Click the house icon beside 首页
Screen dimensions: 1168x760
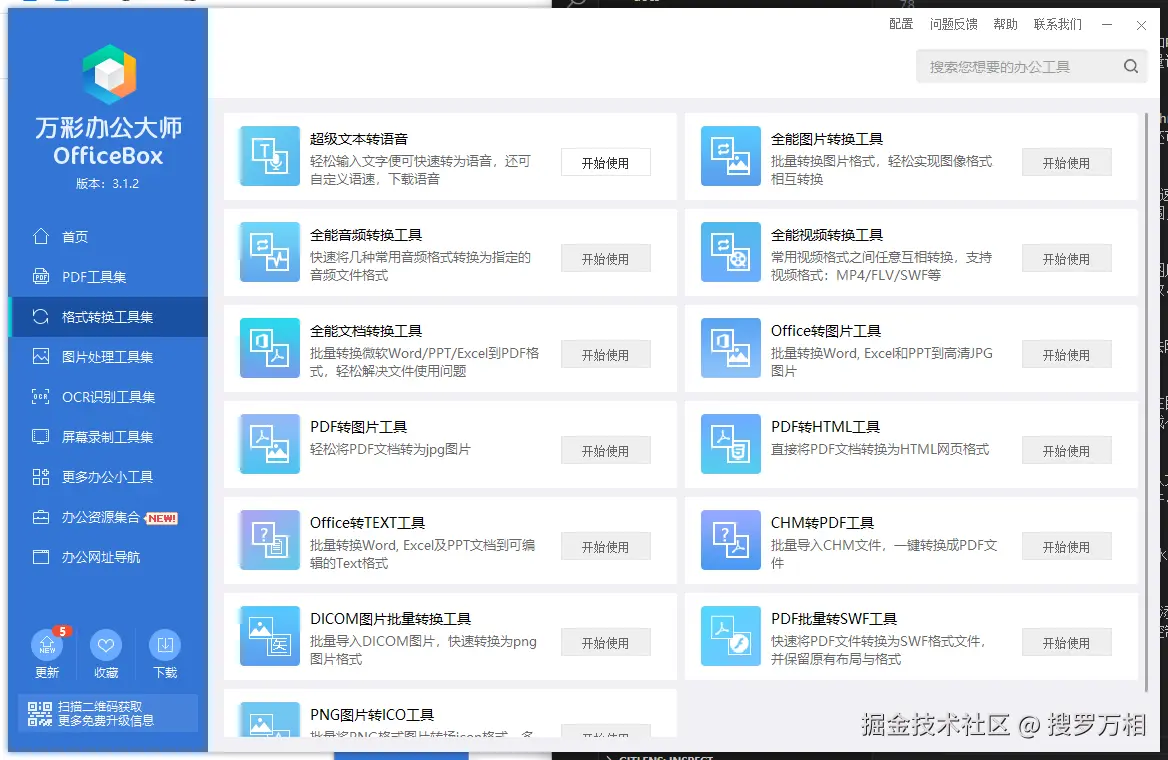pyautogui.click(x=41, y=236)
